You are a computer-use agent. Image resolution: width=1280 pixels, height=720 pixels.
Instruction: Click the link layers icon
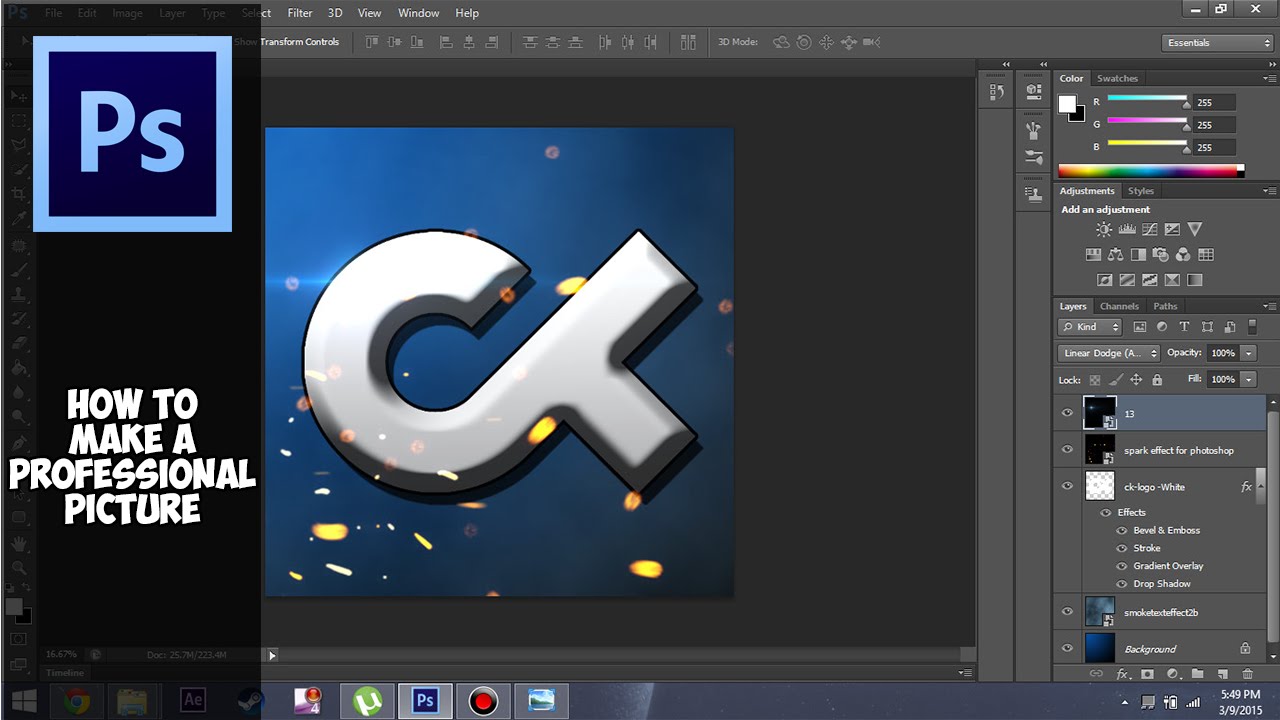1096,674
